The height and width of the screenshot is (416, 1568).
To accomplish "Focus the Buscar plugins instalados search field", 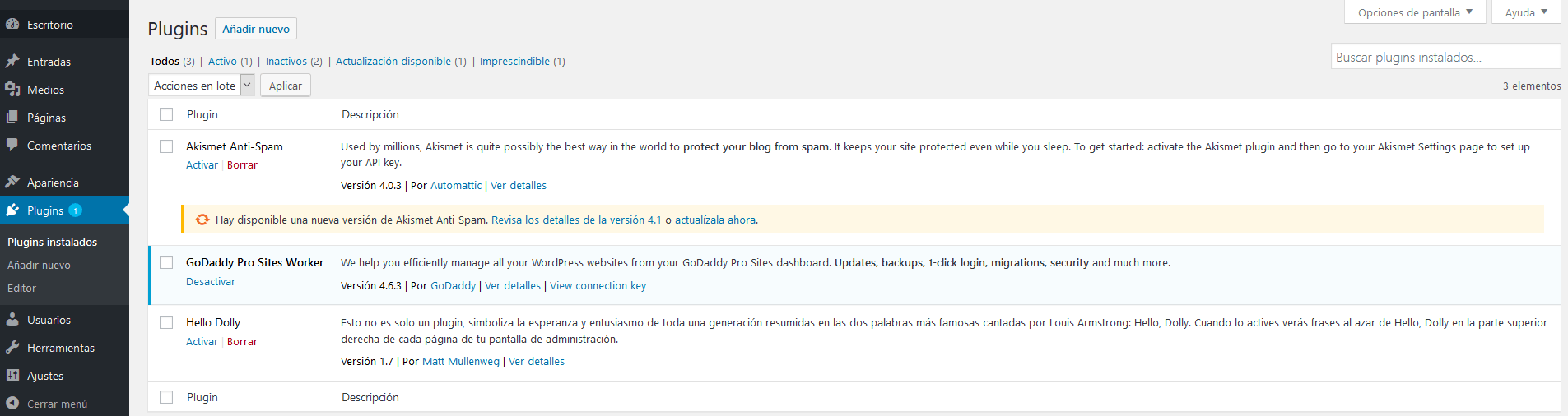I will point(1445,57).
